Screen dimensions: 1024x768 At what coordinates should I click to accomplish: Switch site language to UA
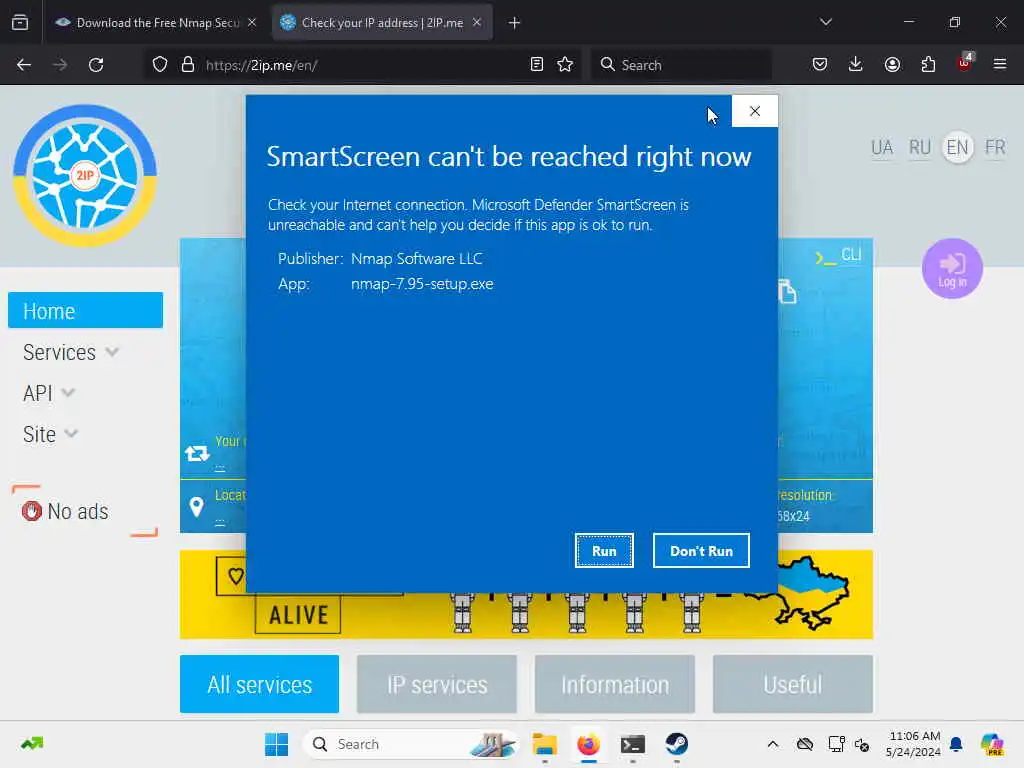[x=882, y=148]
